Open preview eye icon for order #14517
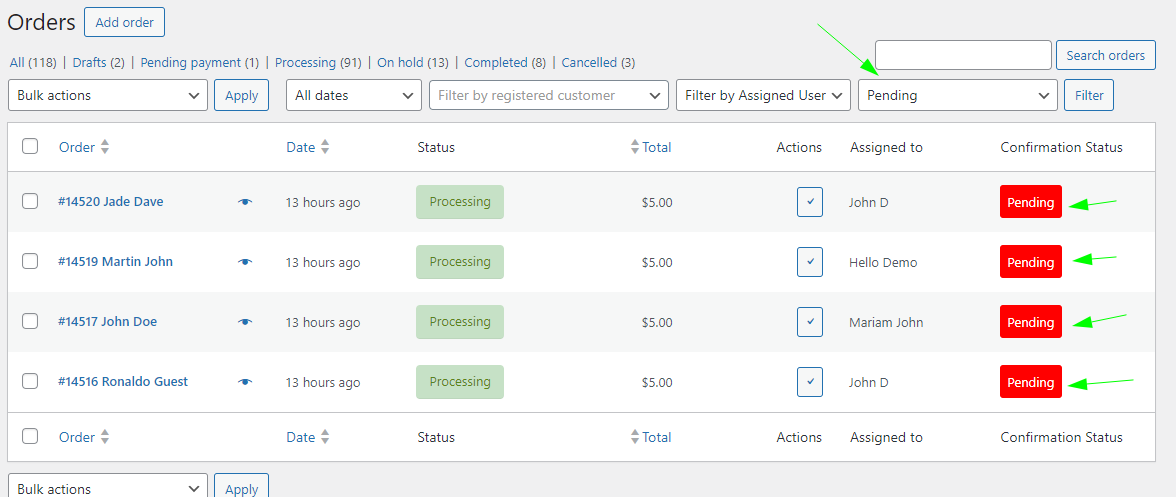Viewport: 1176px width, 497px height. [245, 322]
